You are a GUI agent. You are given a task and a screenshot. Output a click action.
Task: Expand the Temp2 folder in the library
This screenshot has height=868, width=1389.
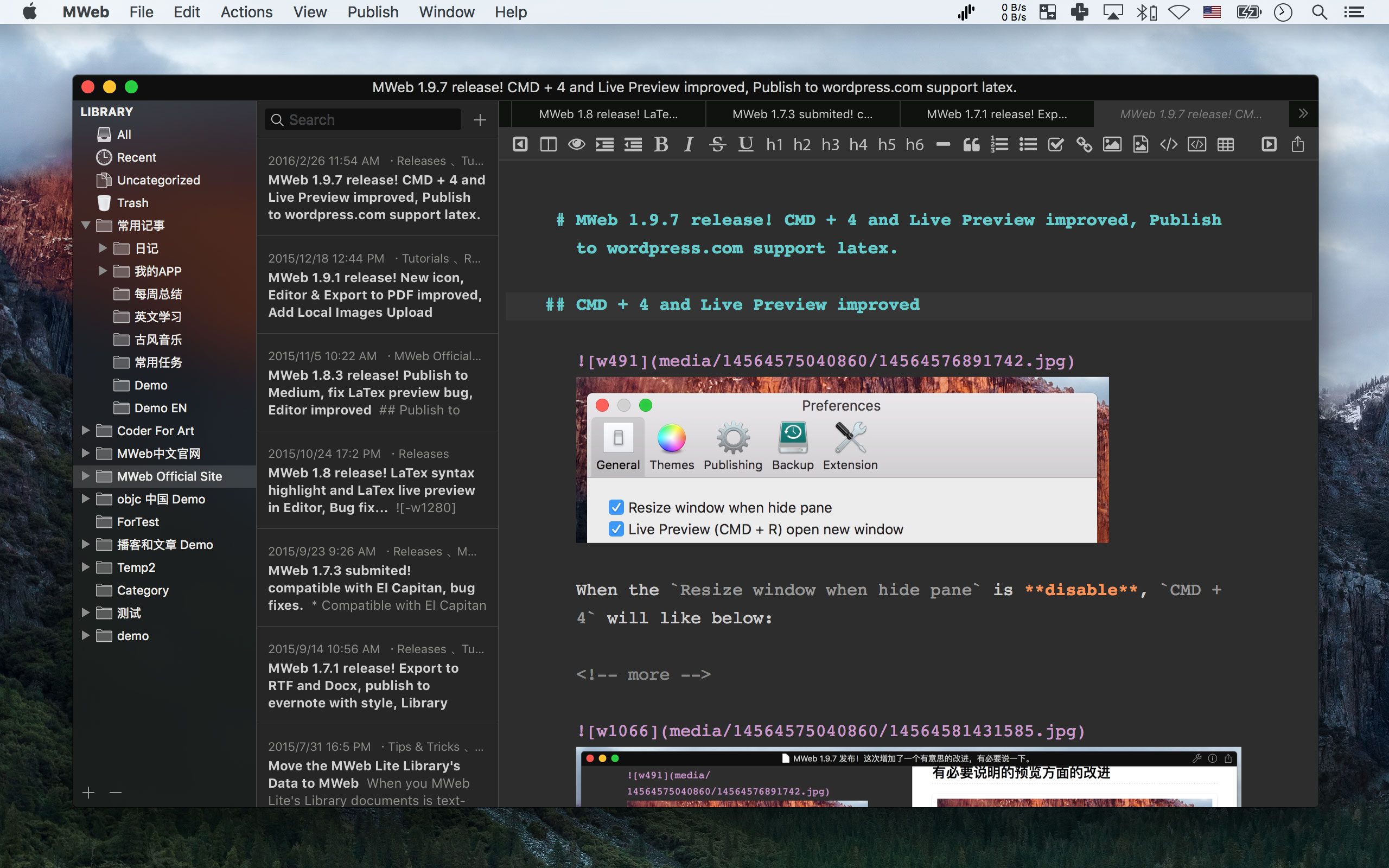pos(86,566)
